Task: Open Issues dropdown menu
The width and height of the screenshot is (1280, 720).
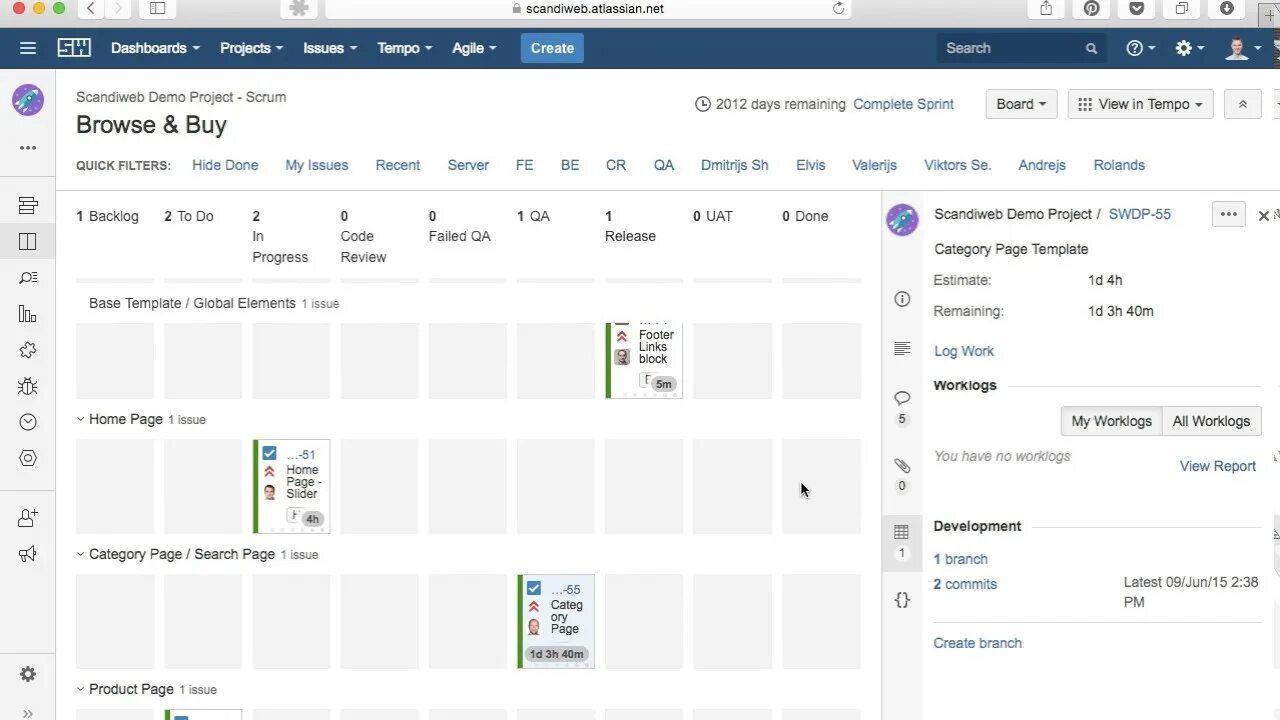Action: 329,48
